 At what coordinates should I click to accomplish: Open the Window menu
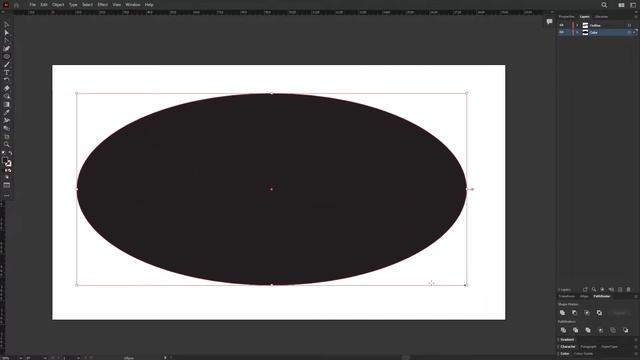click(x=133, y=4)
